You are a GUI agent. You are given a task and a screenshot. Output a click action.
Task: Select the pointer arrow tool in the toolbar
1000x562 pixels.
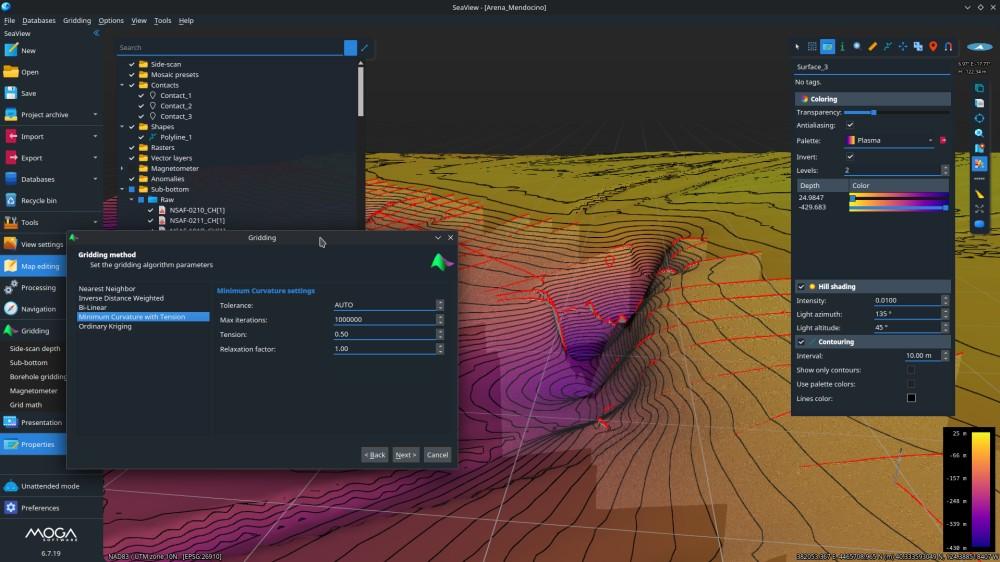[x=797, y=47]
